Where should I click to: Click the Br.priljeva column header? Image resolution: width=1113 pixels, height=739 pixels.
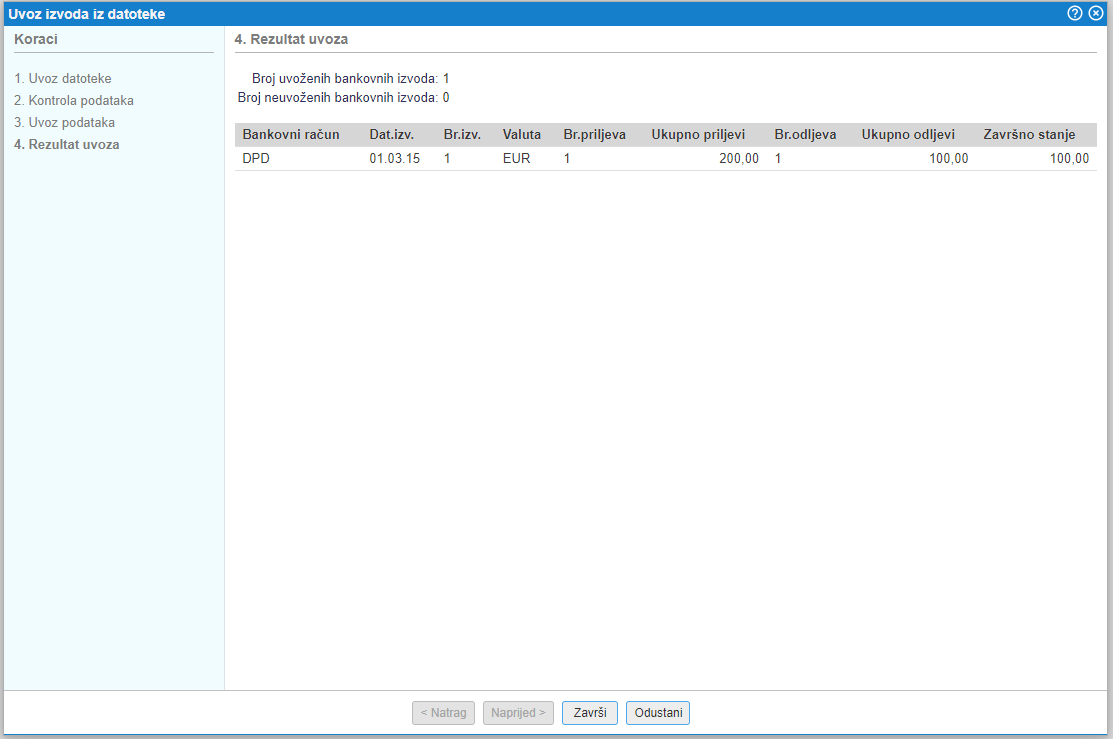[594, 134]
